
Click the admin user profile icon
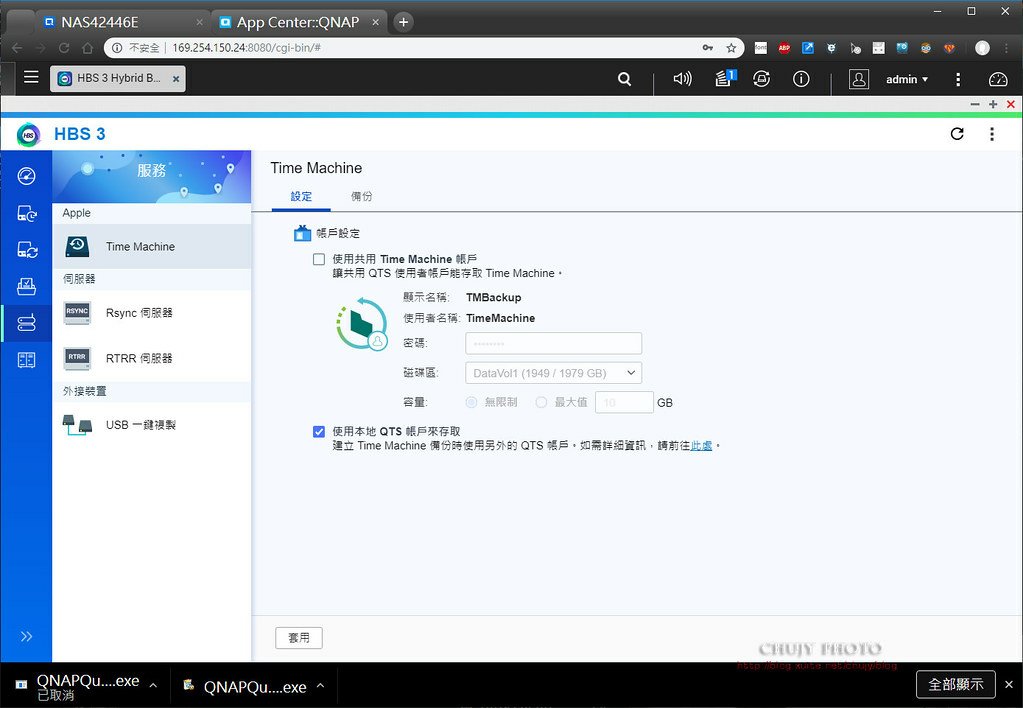(859, 79)
